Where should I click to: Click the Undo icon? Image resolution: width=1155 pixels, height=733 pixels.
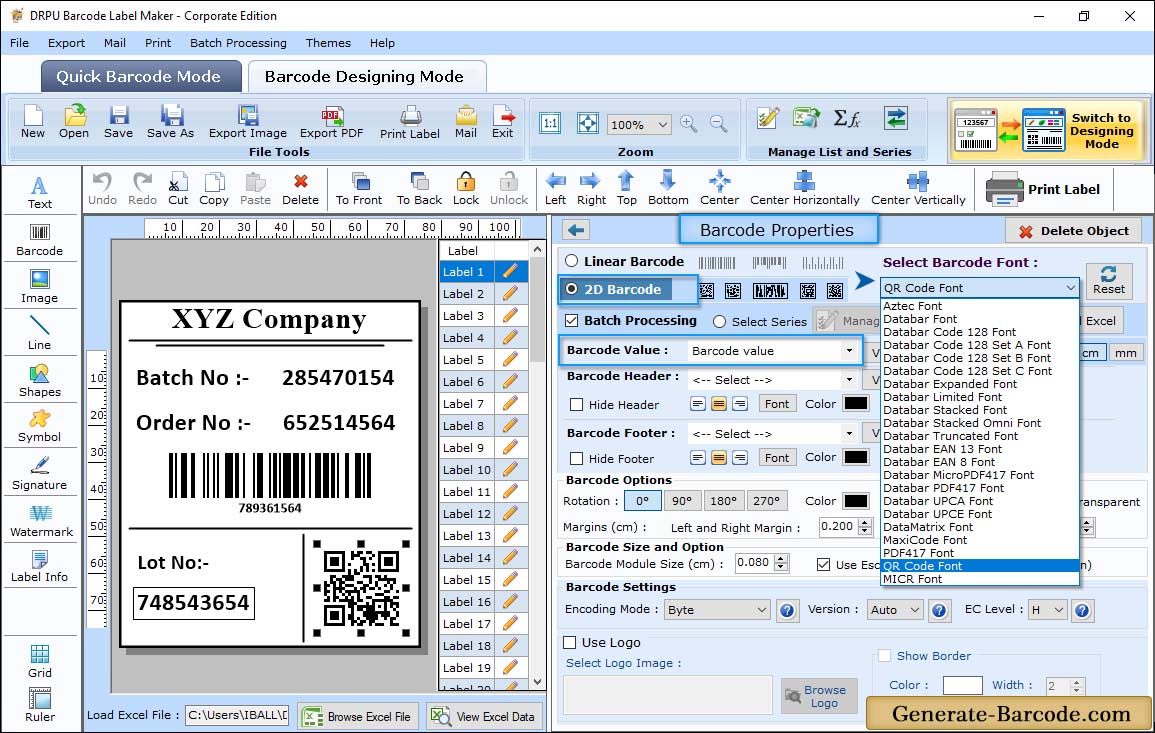click(x=102, y=189)
